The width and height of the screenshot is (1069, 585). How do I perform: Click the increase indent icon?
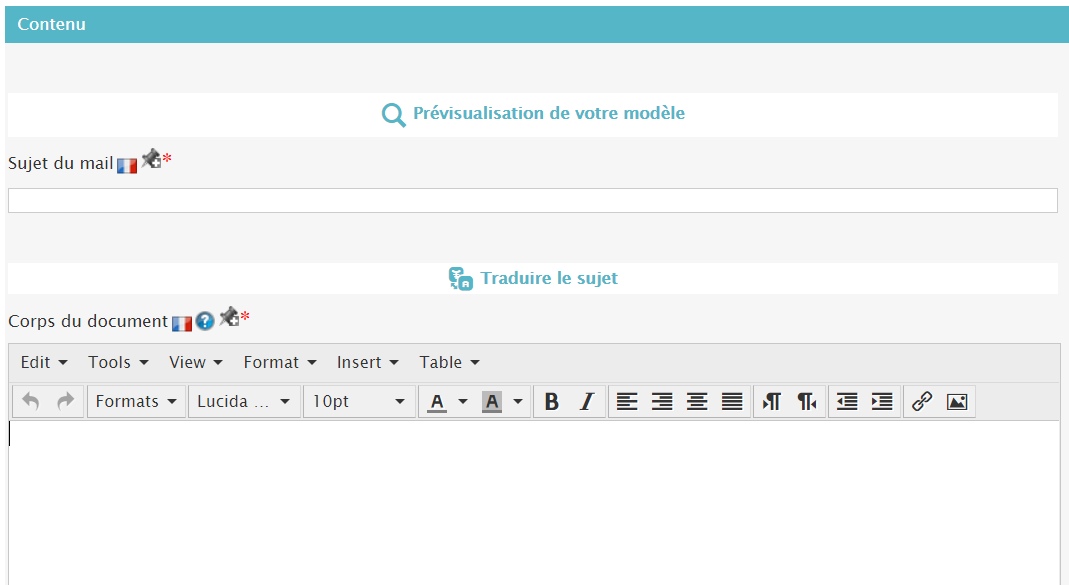pos(882,402)
